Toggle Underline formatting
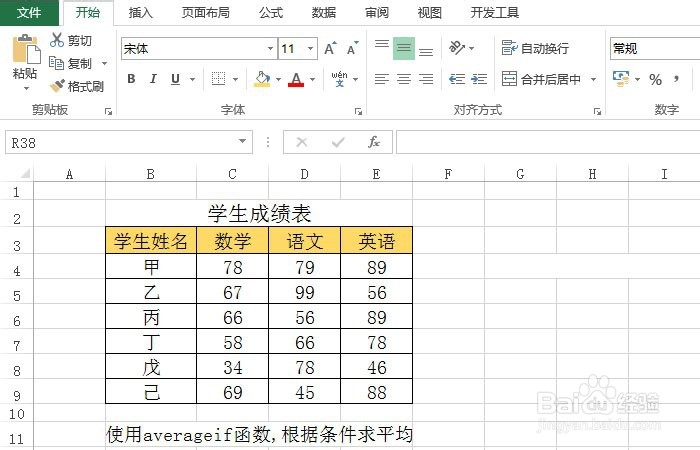 (175, 79)
